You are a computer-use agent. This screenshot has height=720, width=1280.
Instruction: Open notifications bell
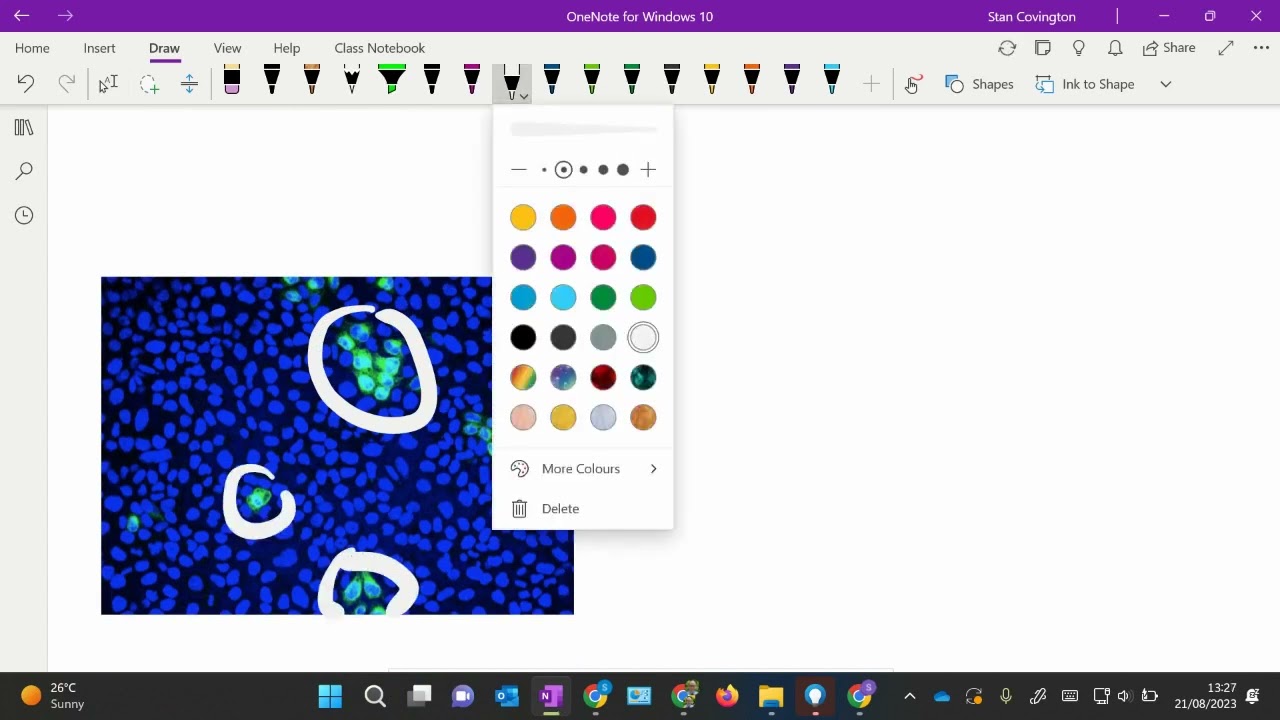pyautogui.click(x=1114, y=48)
